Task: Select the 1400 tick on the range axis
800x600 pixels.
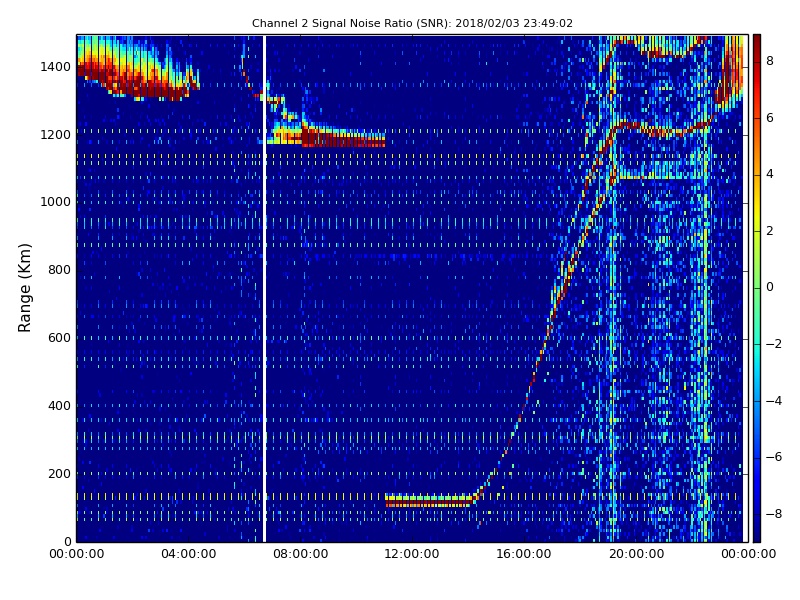Action: click(x=55, y=67)
